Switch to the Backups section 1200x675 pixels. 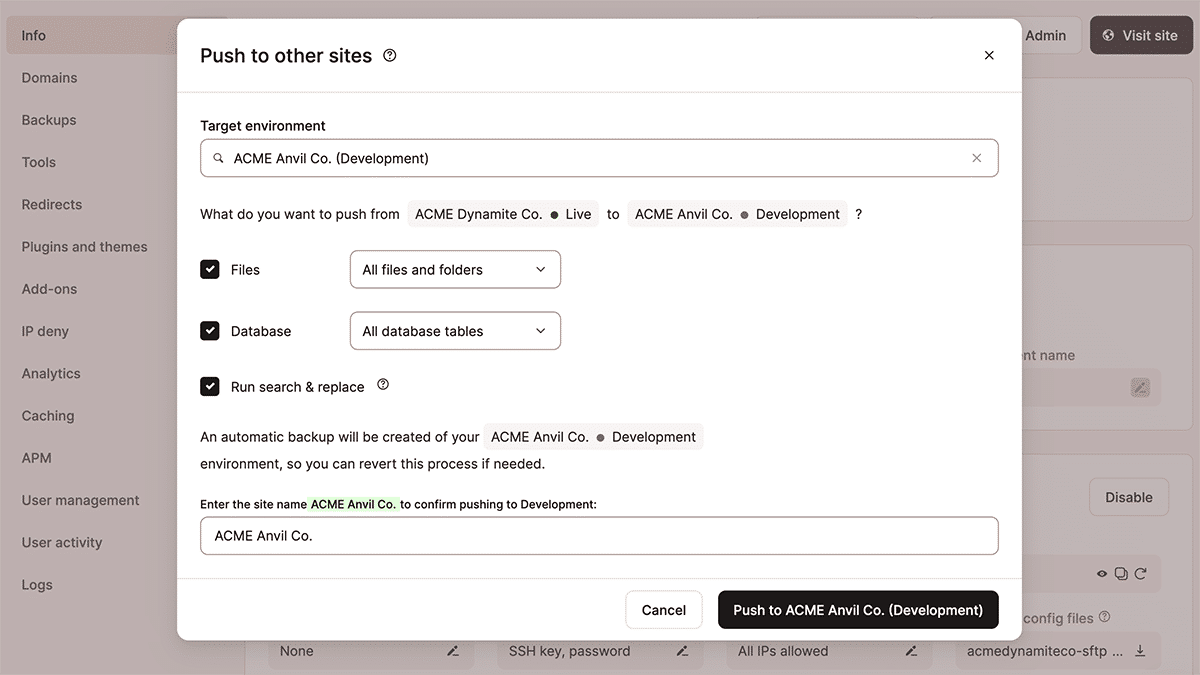(48, 119)
